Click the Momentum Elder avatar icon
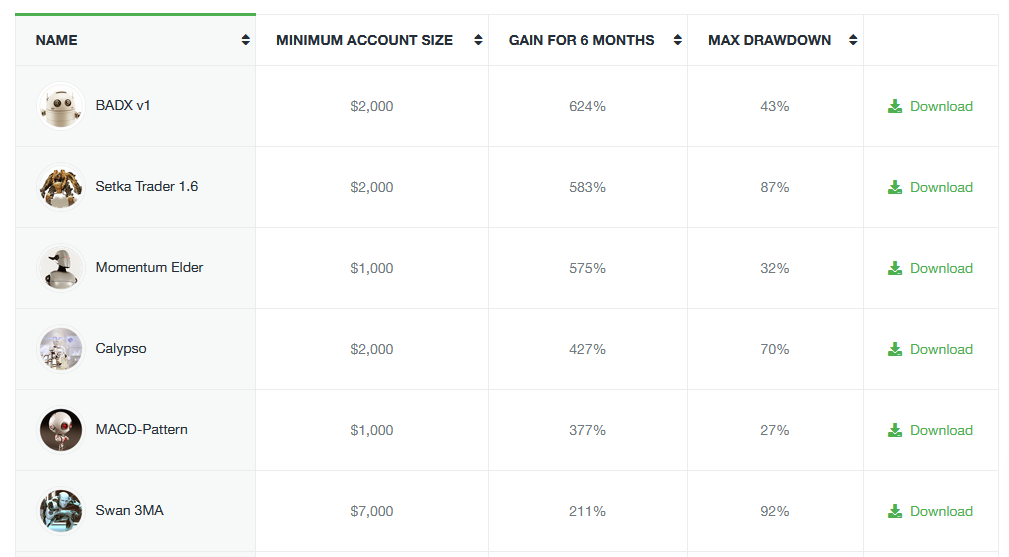The height and width of the screenshot is (557, 1009). [x=61, y=268]
